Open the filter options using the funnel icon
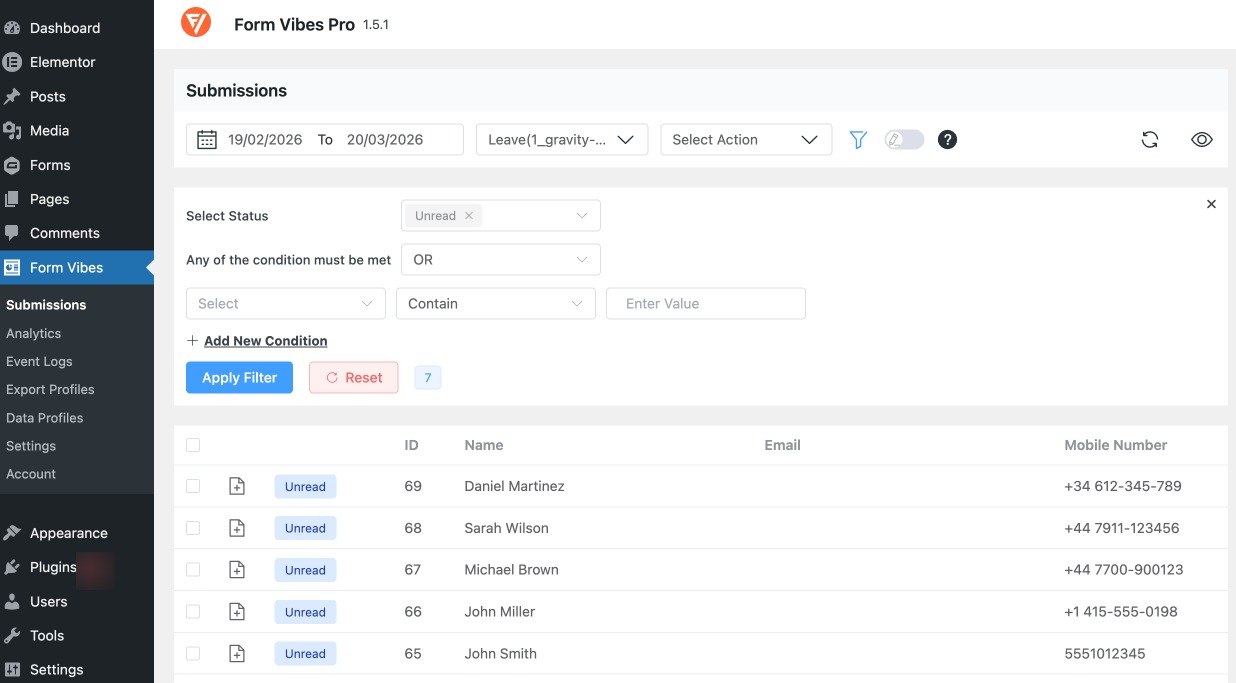This screenshot has width=1236, height=683. click(x=858, y=139)
